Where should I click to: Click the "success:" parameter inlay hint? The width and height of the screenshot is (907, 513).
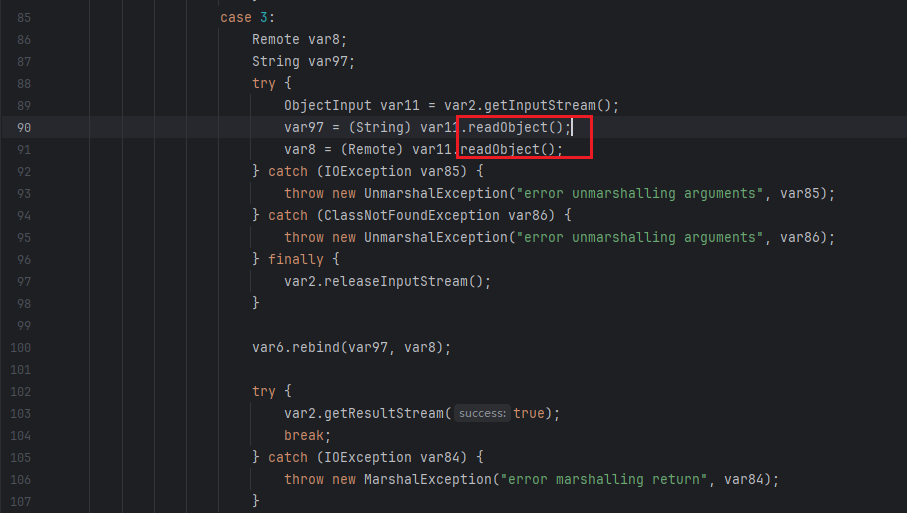coord(483,413)
